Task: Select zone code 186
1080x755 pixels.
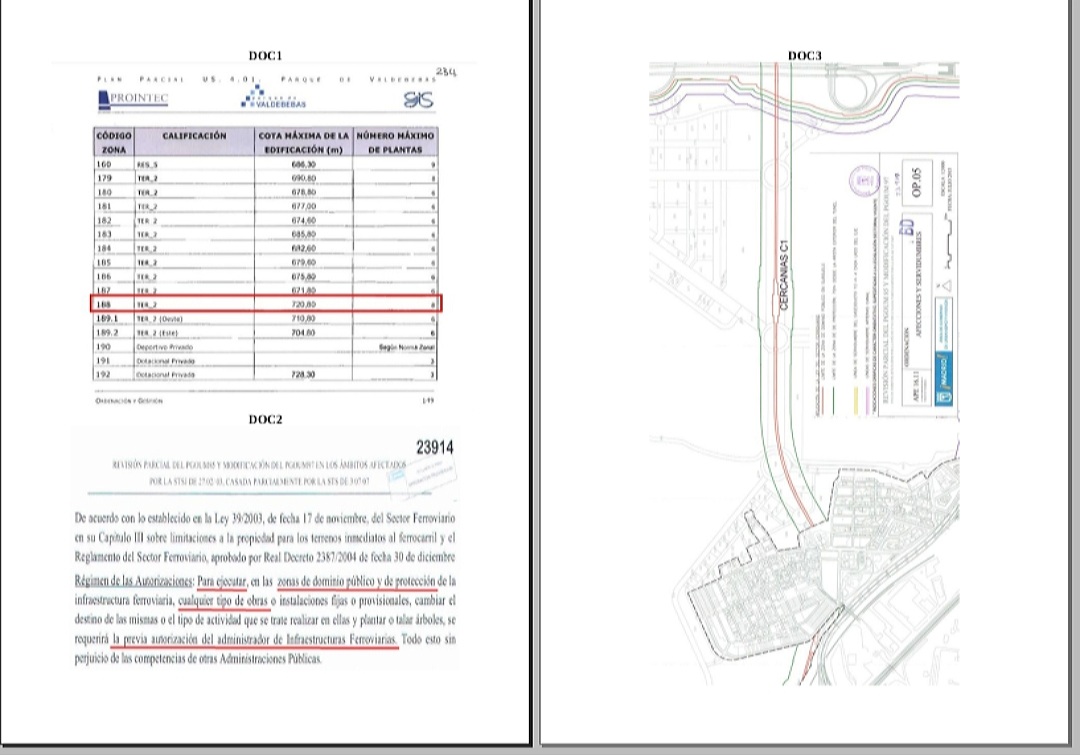Action: (104, 276)
